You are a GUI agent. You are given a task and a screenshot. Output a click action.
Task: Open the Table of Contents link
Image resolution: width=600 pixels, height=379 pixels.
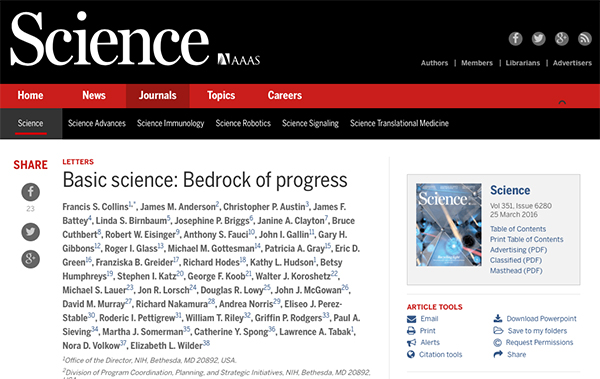tap(518, 229)
